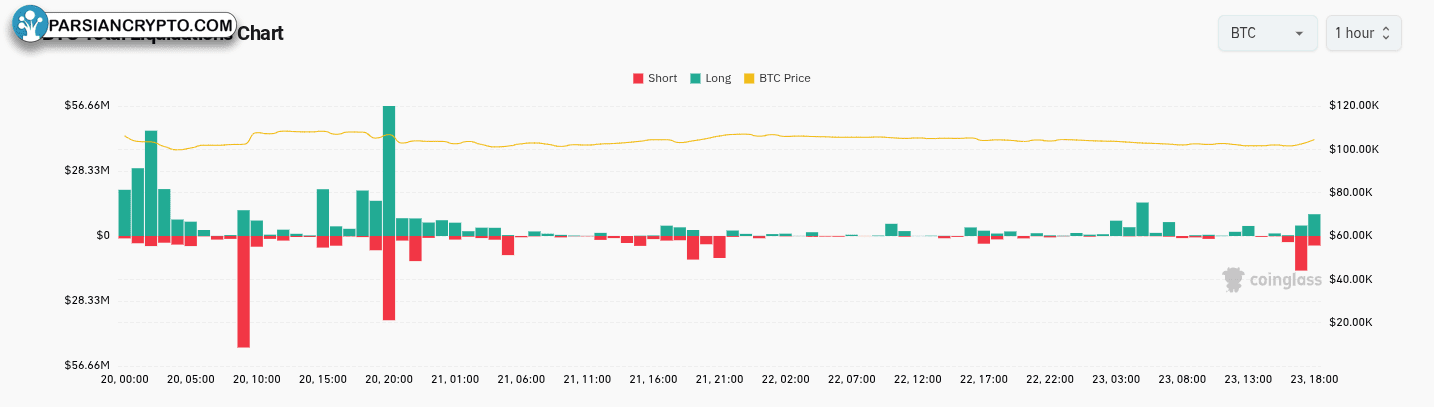This screenshot has height=407, width=1434.
Task: Open the BTC coin selector dropdown
Action: 1267,33
